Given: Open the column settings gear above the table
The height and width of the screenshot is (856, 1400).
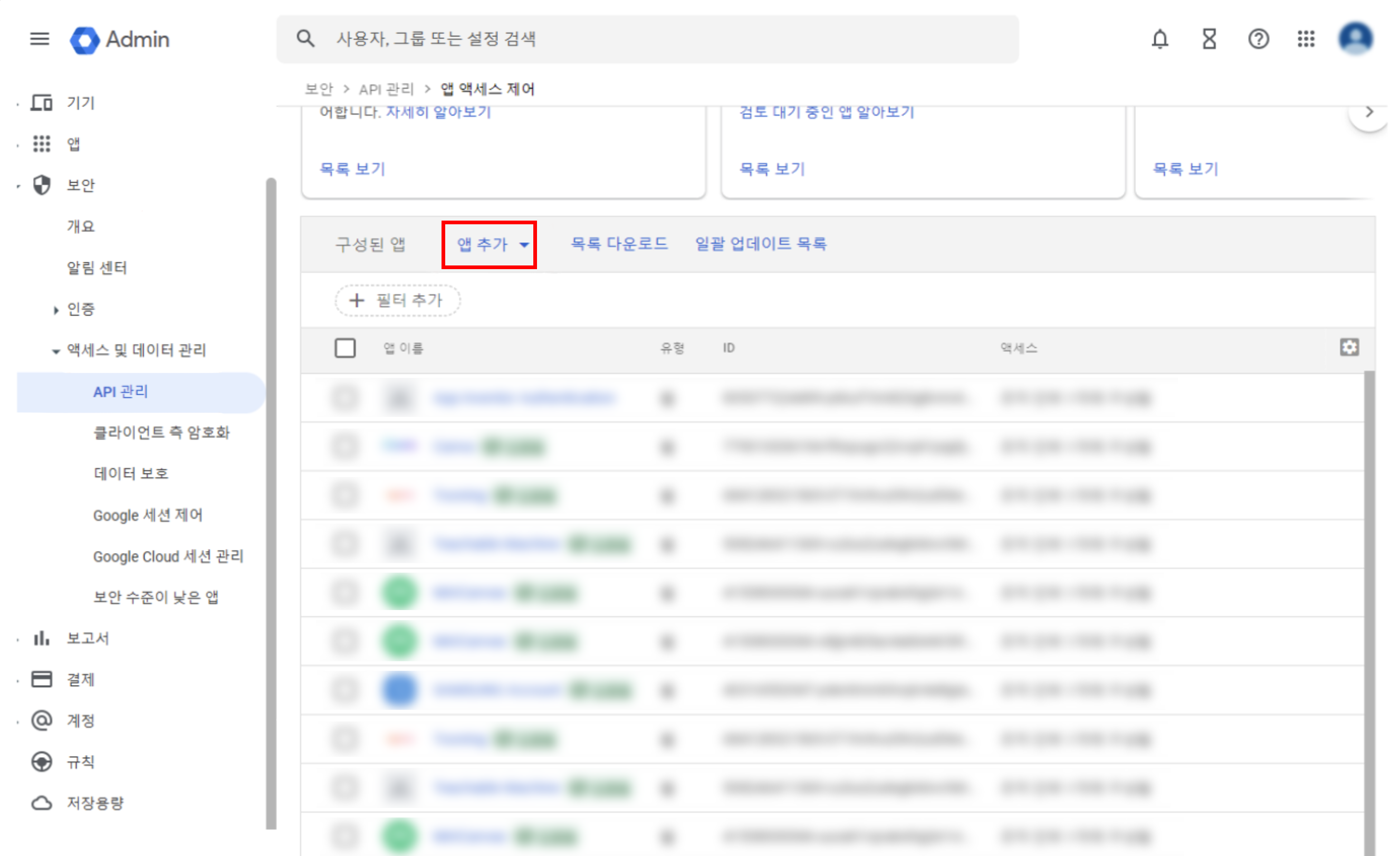Looking at the screenshot, I should pyautogui.click(x=1350, y=347).
